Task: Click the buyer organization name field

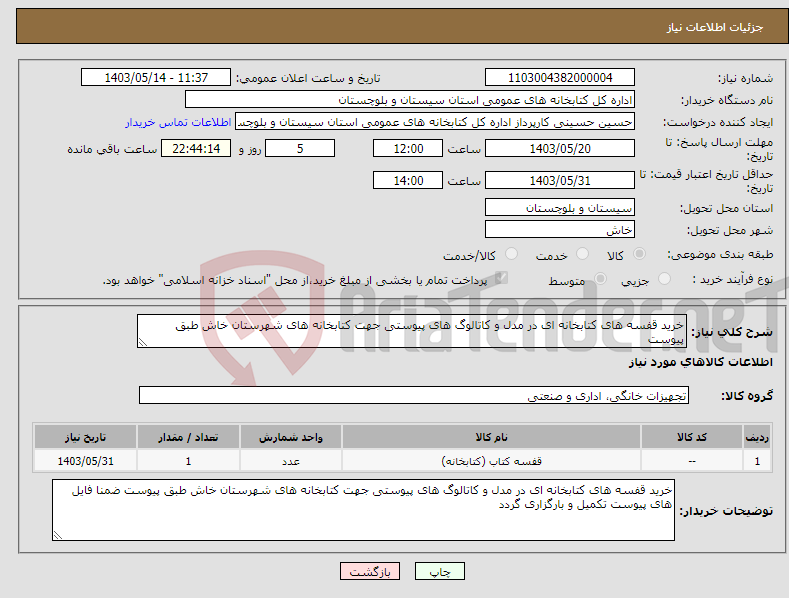Action: coord(410,100)
